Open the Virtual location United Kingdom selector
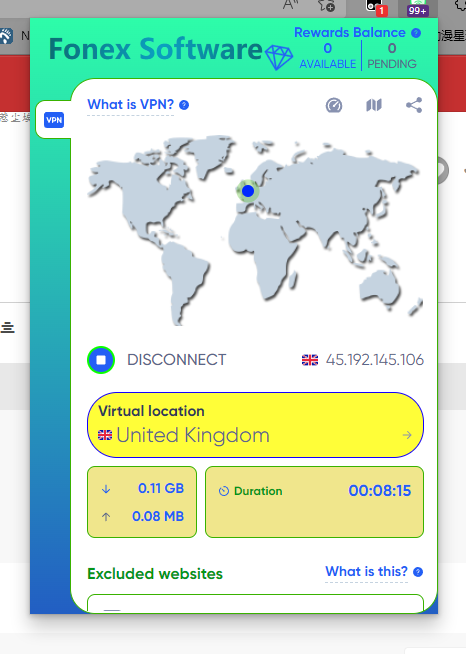The width and height of the screenshot is (466, 654). coord(255,425)
